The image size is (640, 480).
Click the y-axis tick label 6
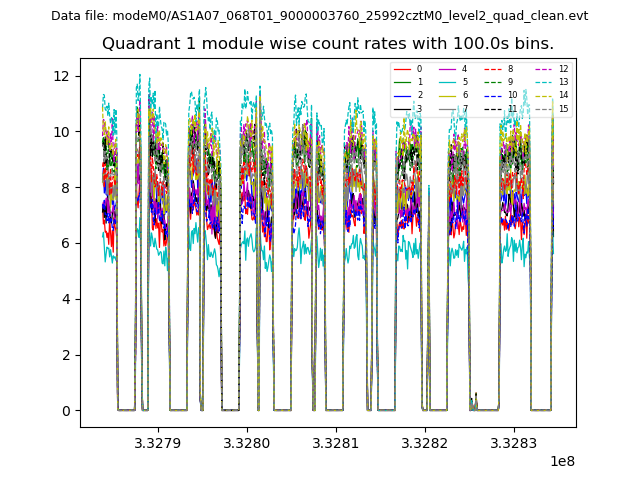tap(65, 243)
